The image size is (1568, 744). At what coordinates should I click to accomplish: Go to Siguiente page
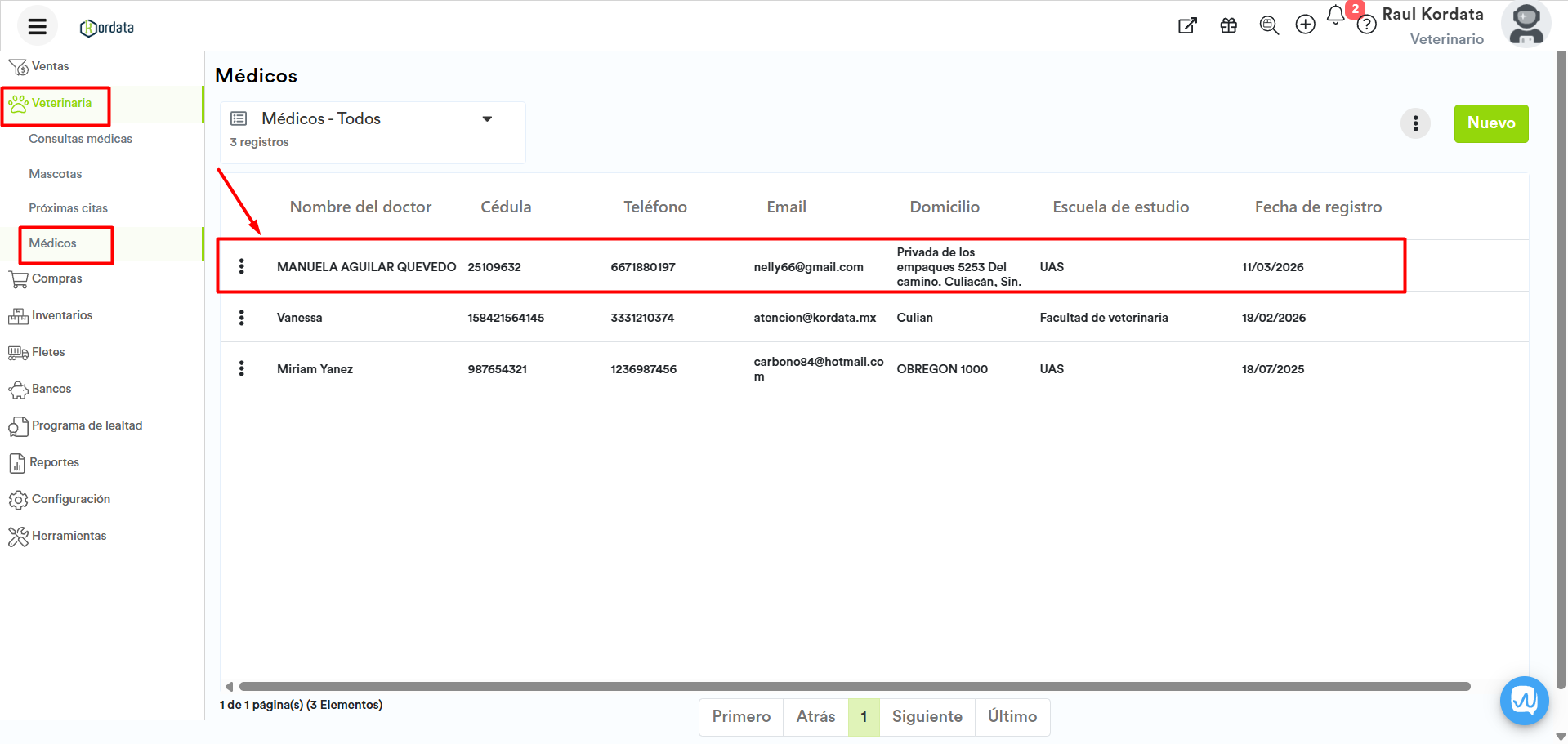point(927,716)
